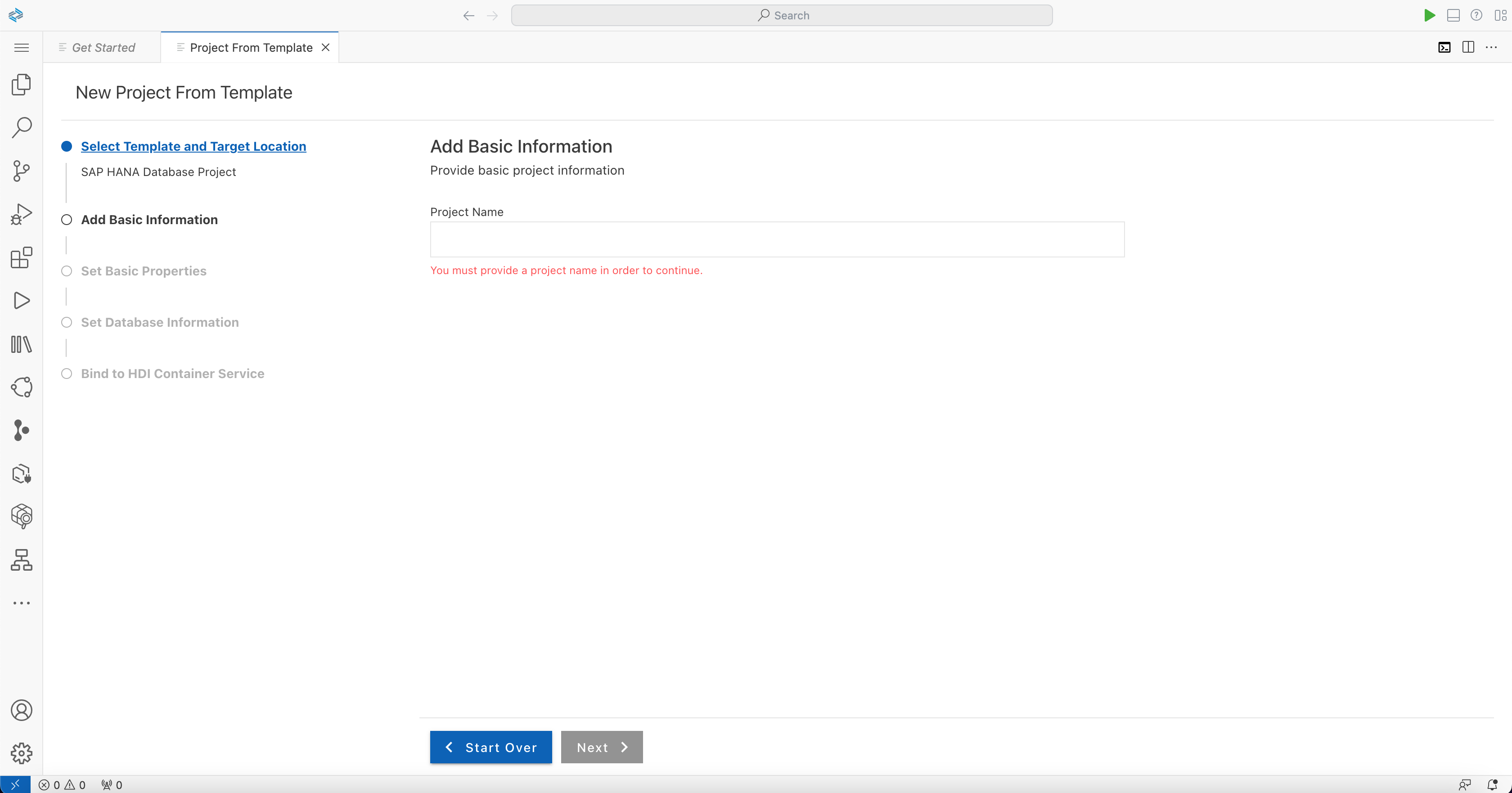This screenshot has height=793, width=1512.
Task: Open Select Template and Target Location link
Action: click(x=193, y=146)
